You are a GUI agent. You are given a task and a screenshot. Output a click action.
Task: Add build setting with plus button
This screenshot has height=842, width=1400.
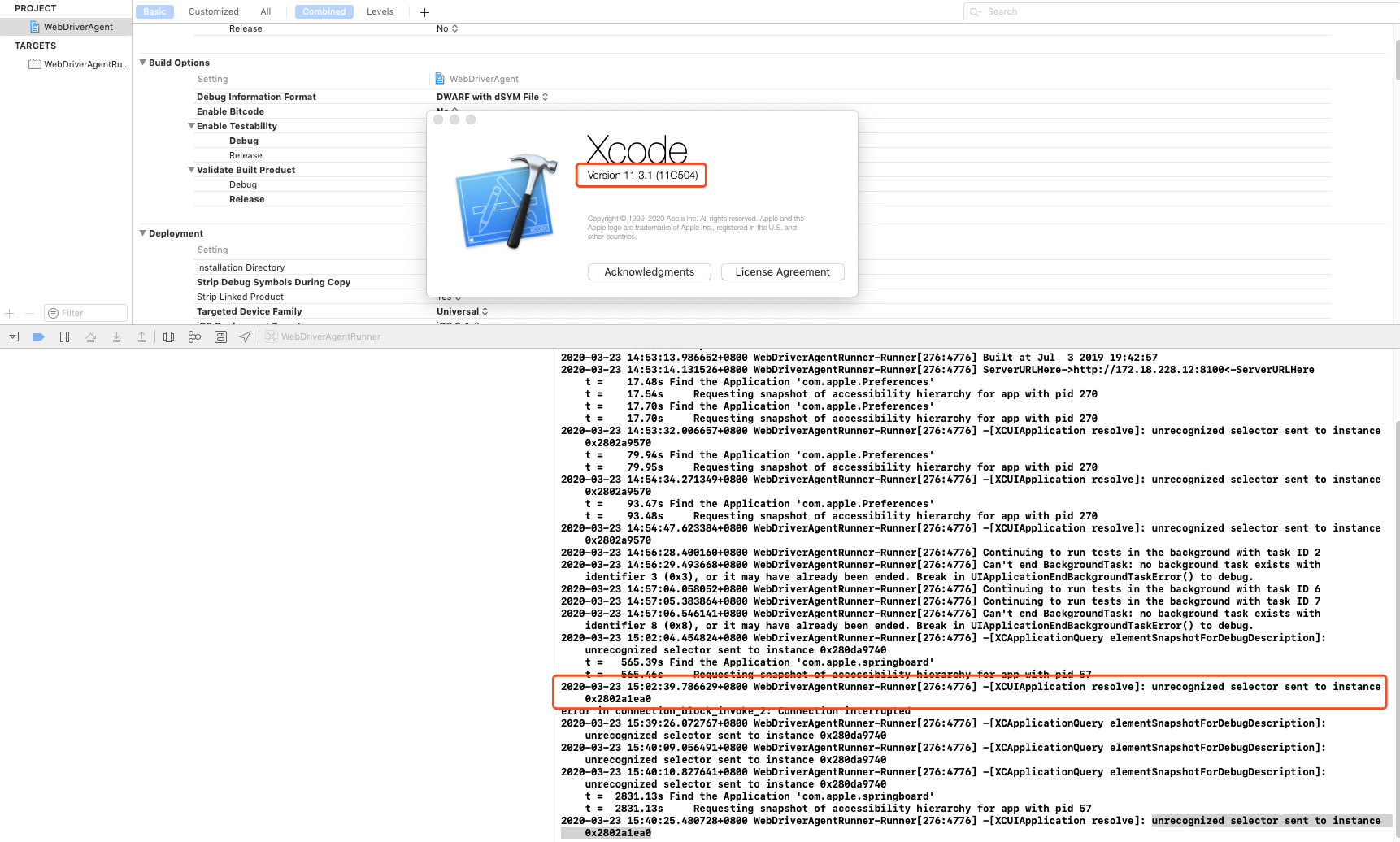pyautogui.click(x=424, y=12)
